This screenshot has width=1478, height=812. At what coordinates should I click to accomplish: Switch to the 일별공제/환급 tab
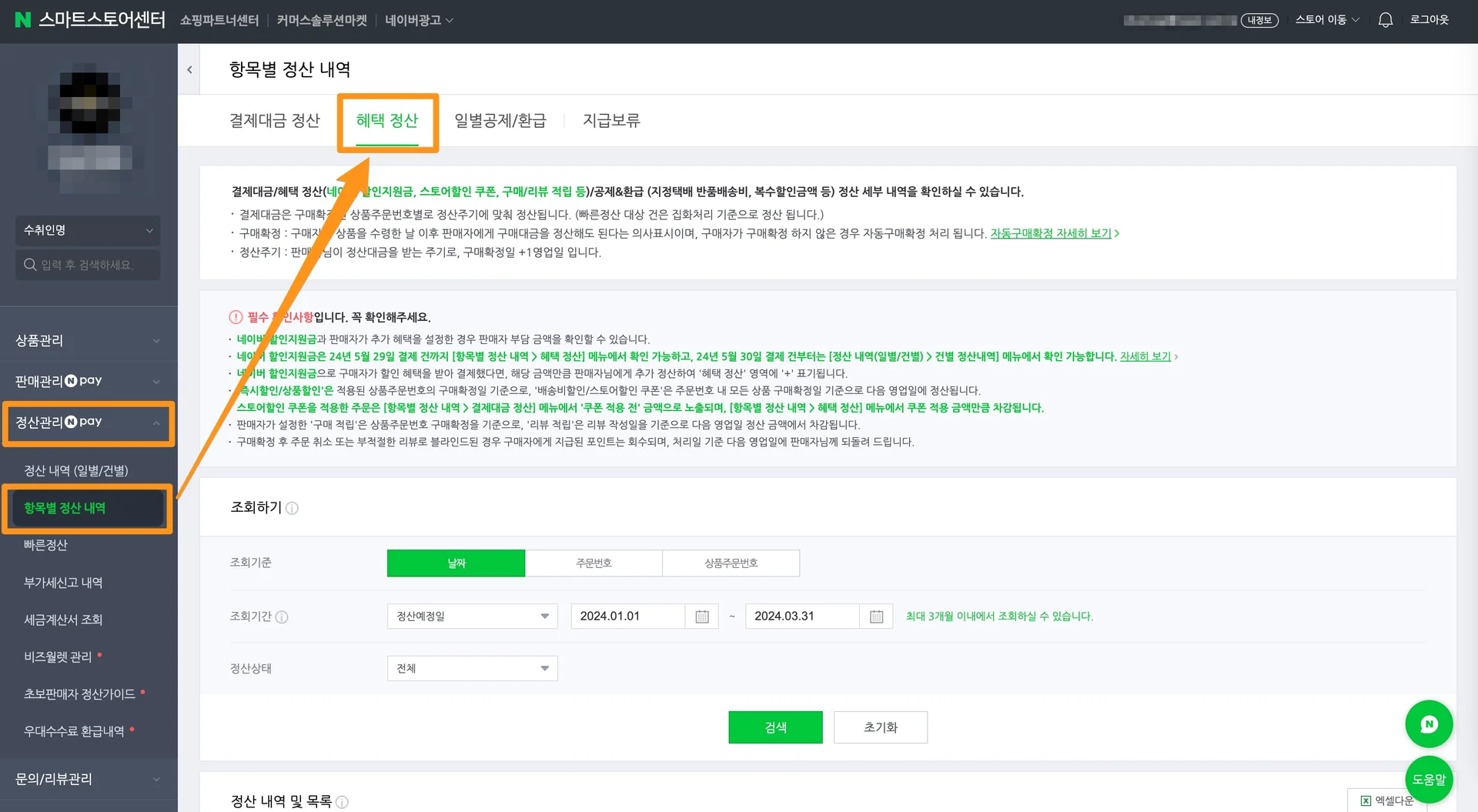[x=500, y=120]
